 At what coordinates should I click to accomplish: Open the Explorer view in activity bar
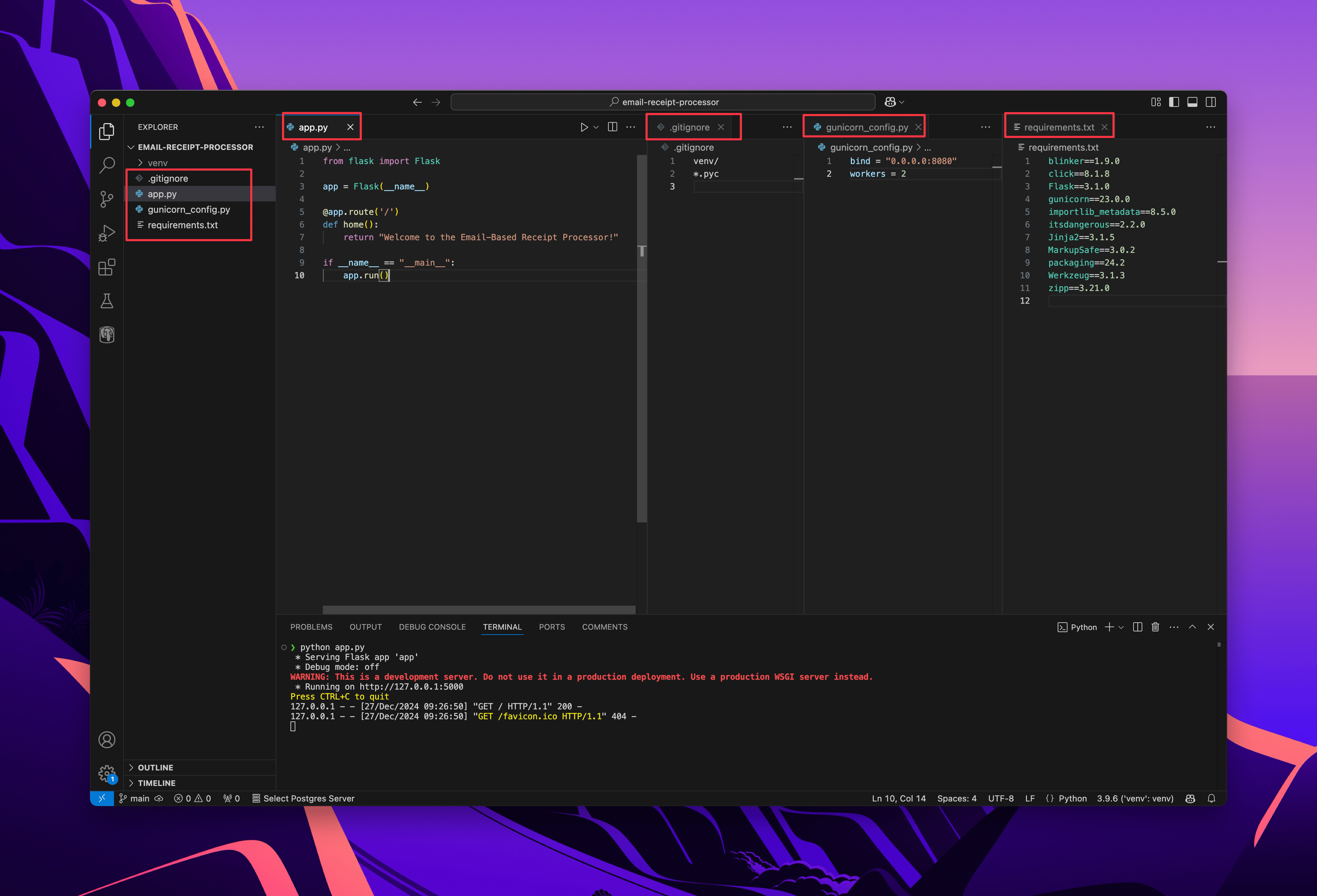click(107, 131)
